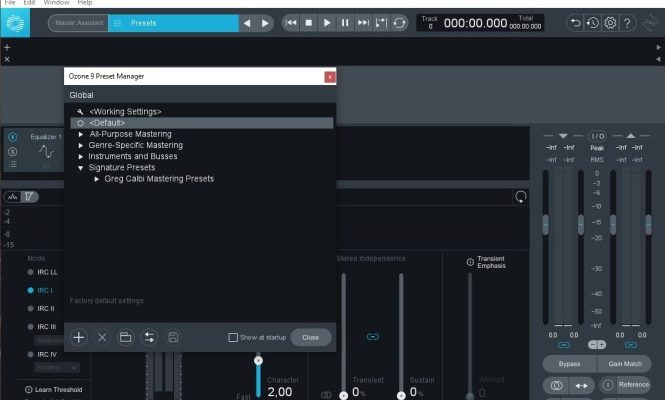The height and width of the screenshot is (400, 665).
Task: Swap channels with the double arrow icon
Action: coord(581,386)
